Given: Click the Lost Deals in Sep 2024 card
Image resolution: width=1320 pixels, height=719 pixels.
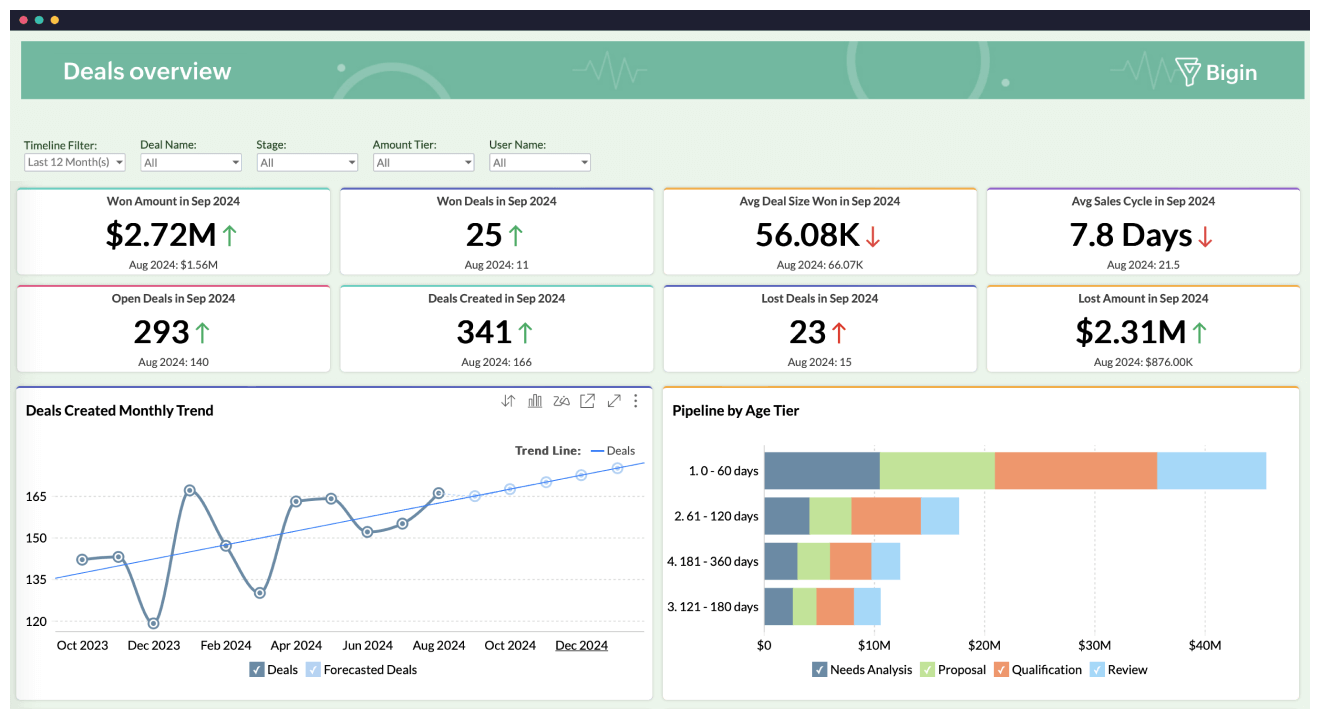Looking at the screenshot, I should (x=819, y=329).
